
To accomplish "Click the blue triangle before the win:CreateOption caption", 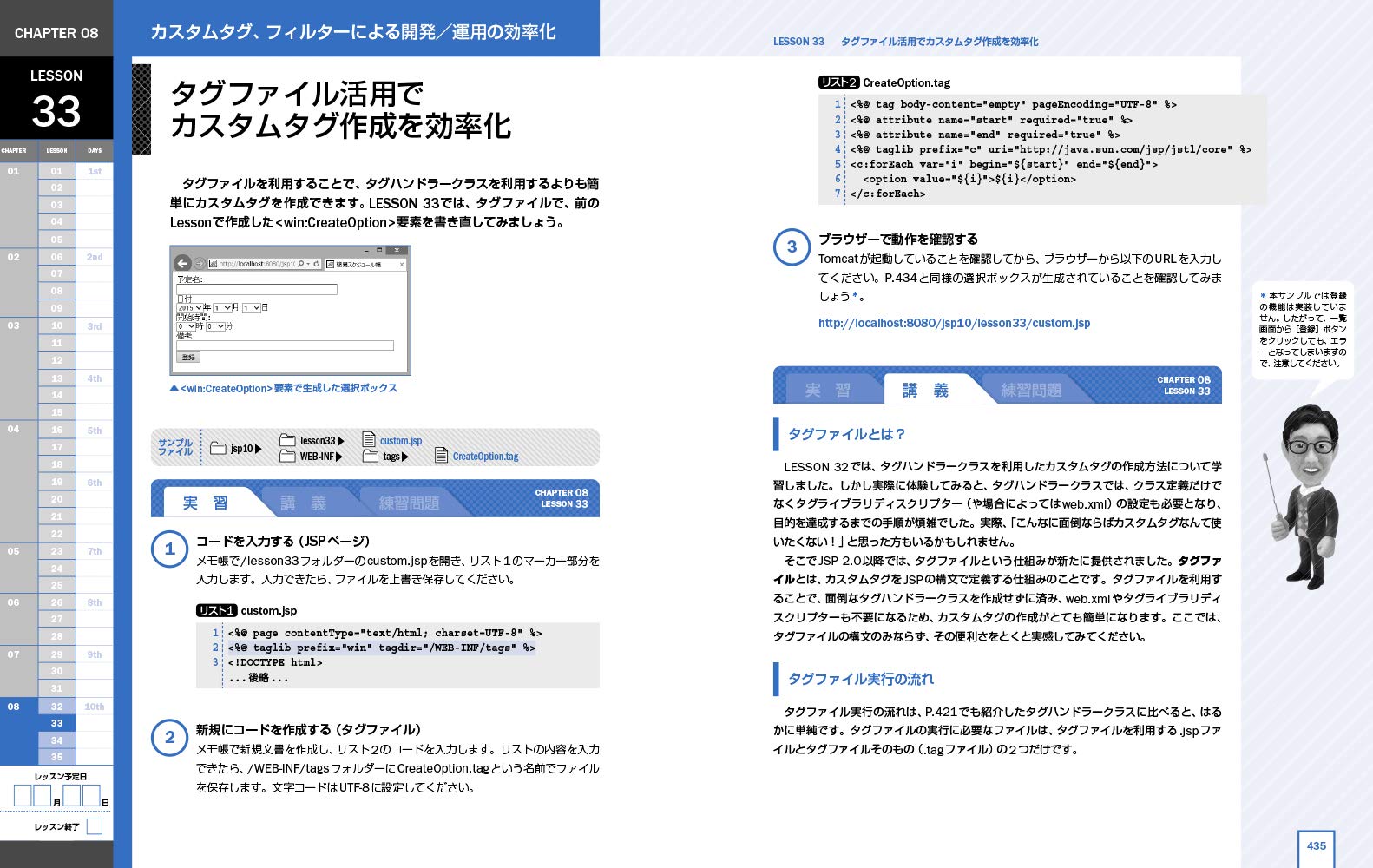I will [x=174, y=388].
